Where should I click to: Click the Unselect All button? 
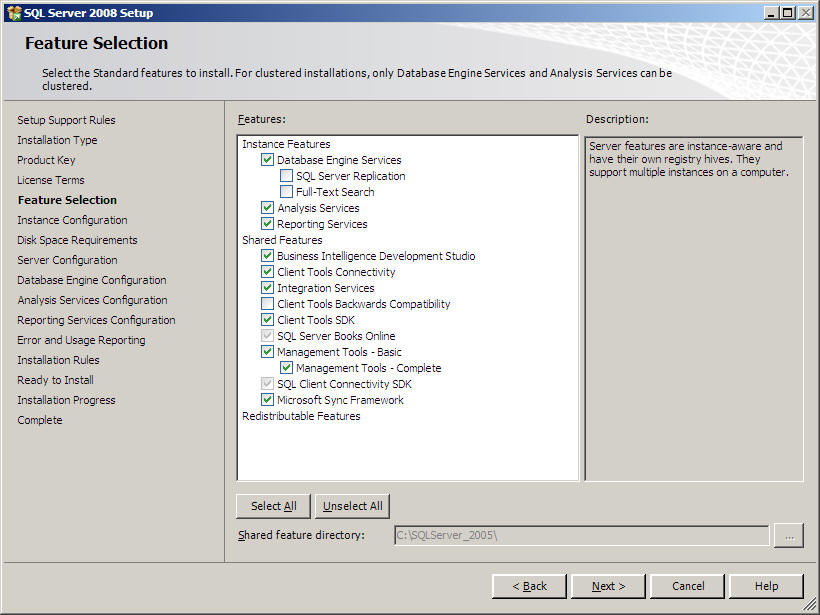point(352,506)
